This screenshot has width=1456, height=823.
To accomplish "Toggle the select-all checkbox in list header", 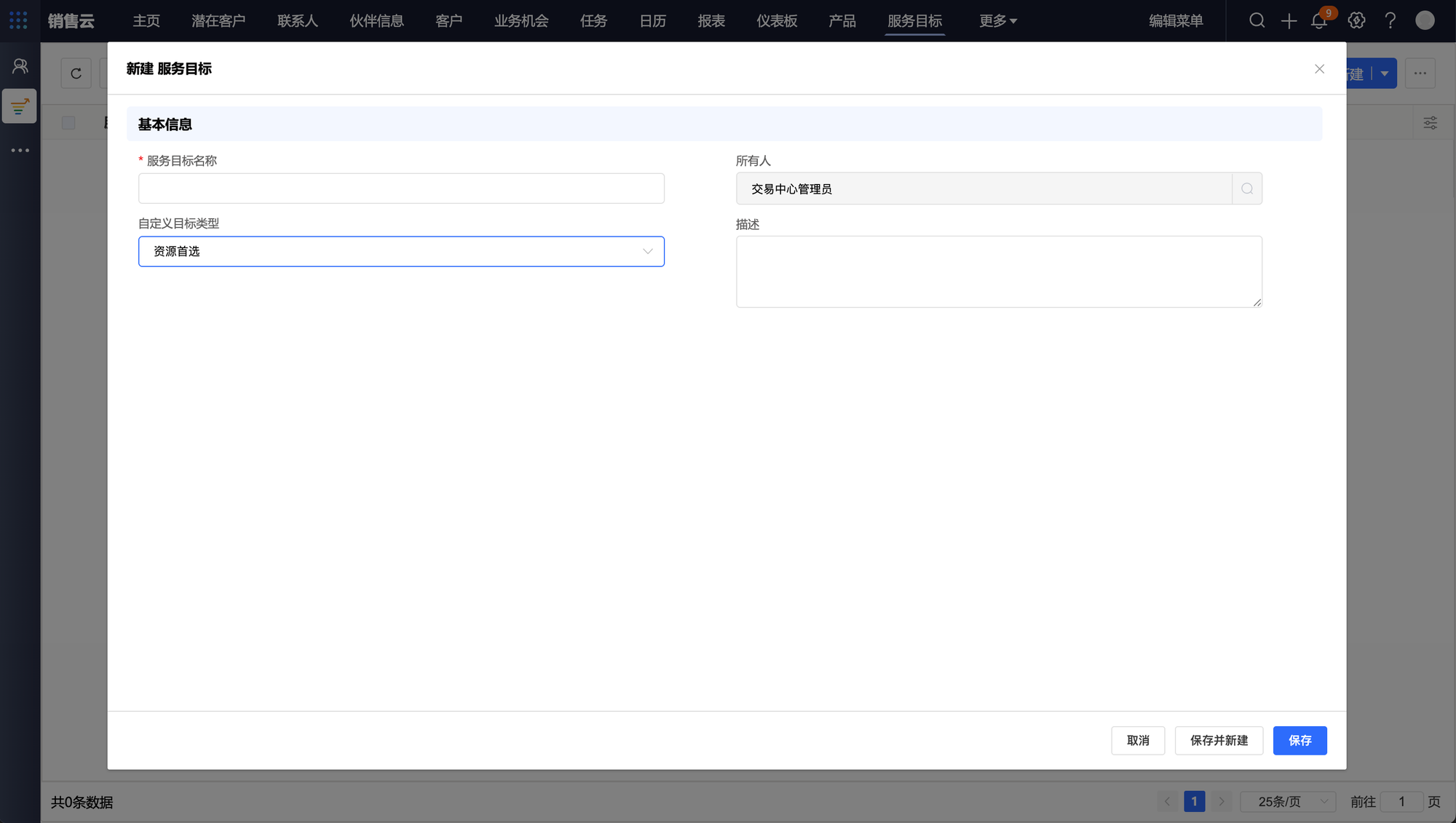I will coord(68,122).
